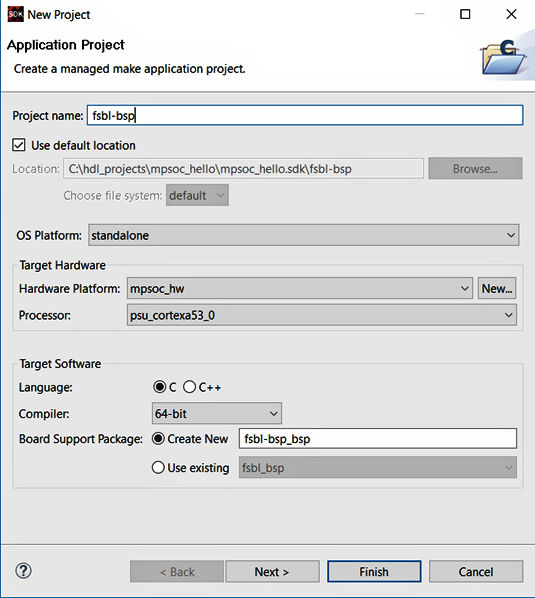Click the Application Project heading
The image size is (535, 598).
[x=66, y=45]
